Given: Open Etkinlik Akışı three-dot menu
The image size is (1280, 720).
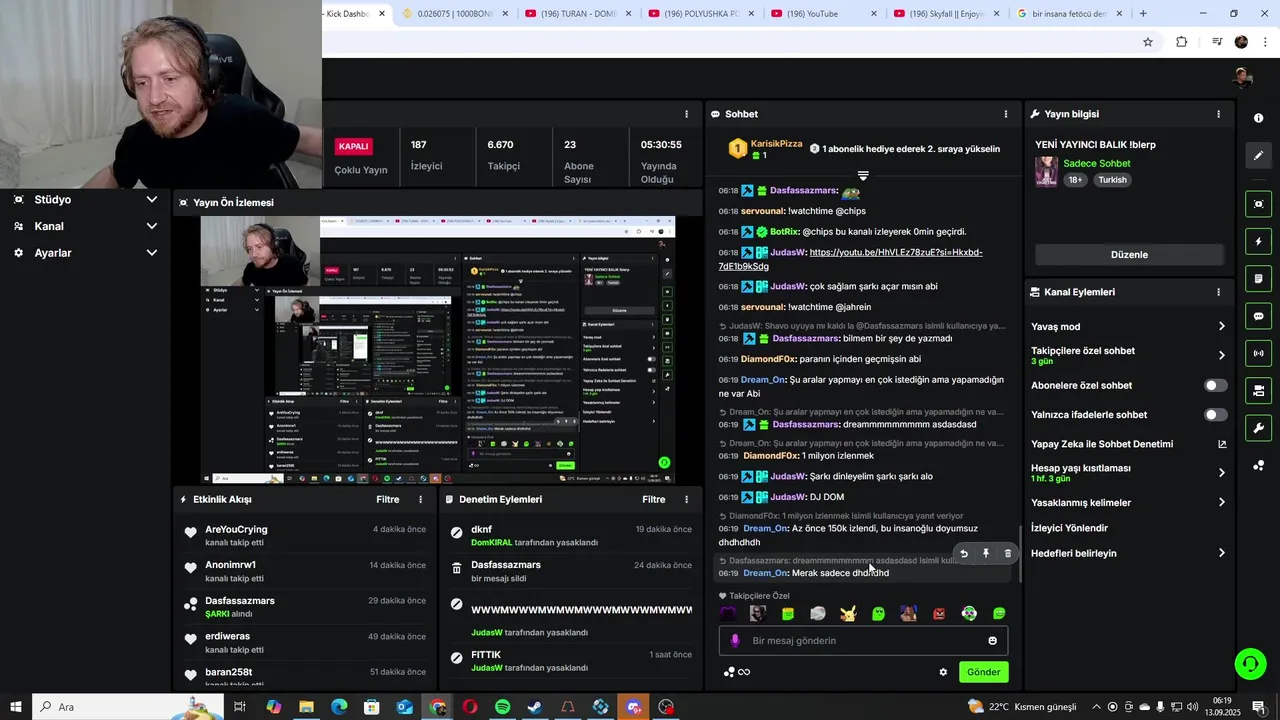Looking at the screenshot, I should [x=420, y=499].
